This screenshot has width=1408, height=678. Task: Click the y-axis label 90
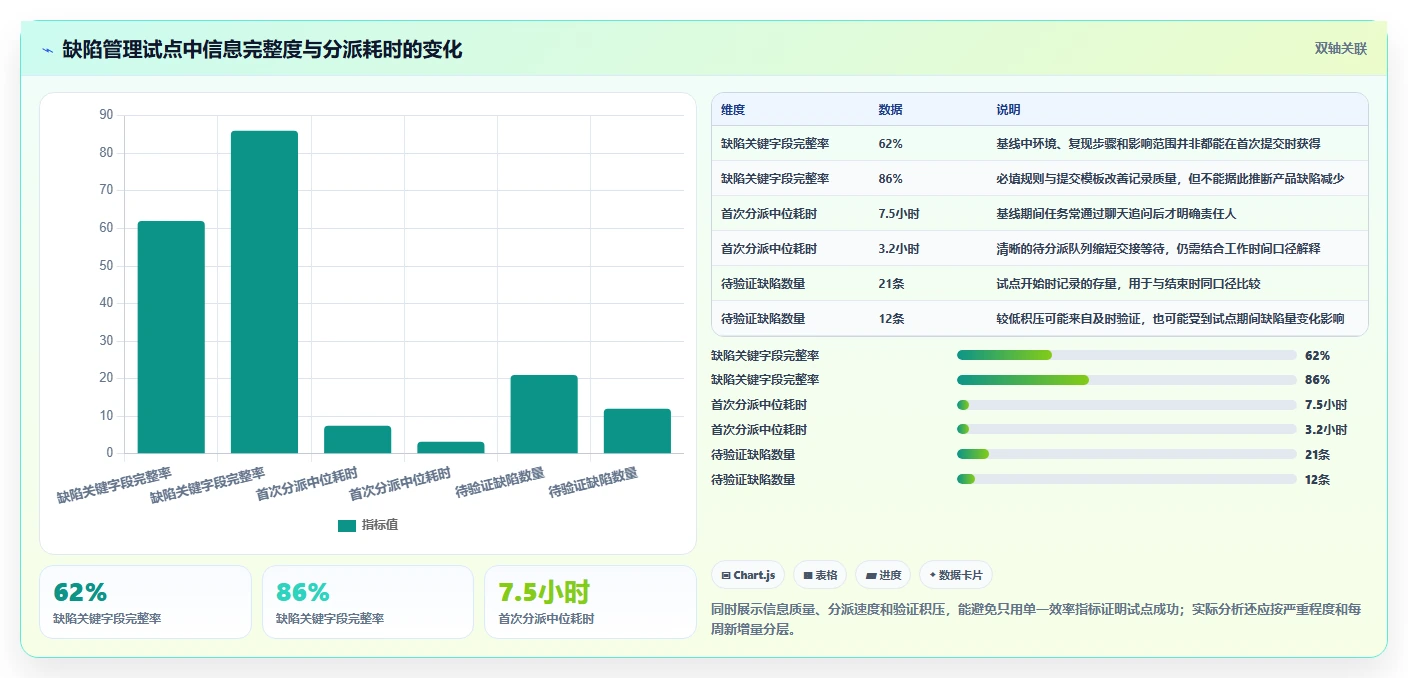click(x=106, y=115)
